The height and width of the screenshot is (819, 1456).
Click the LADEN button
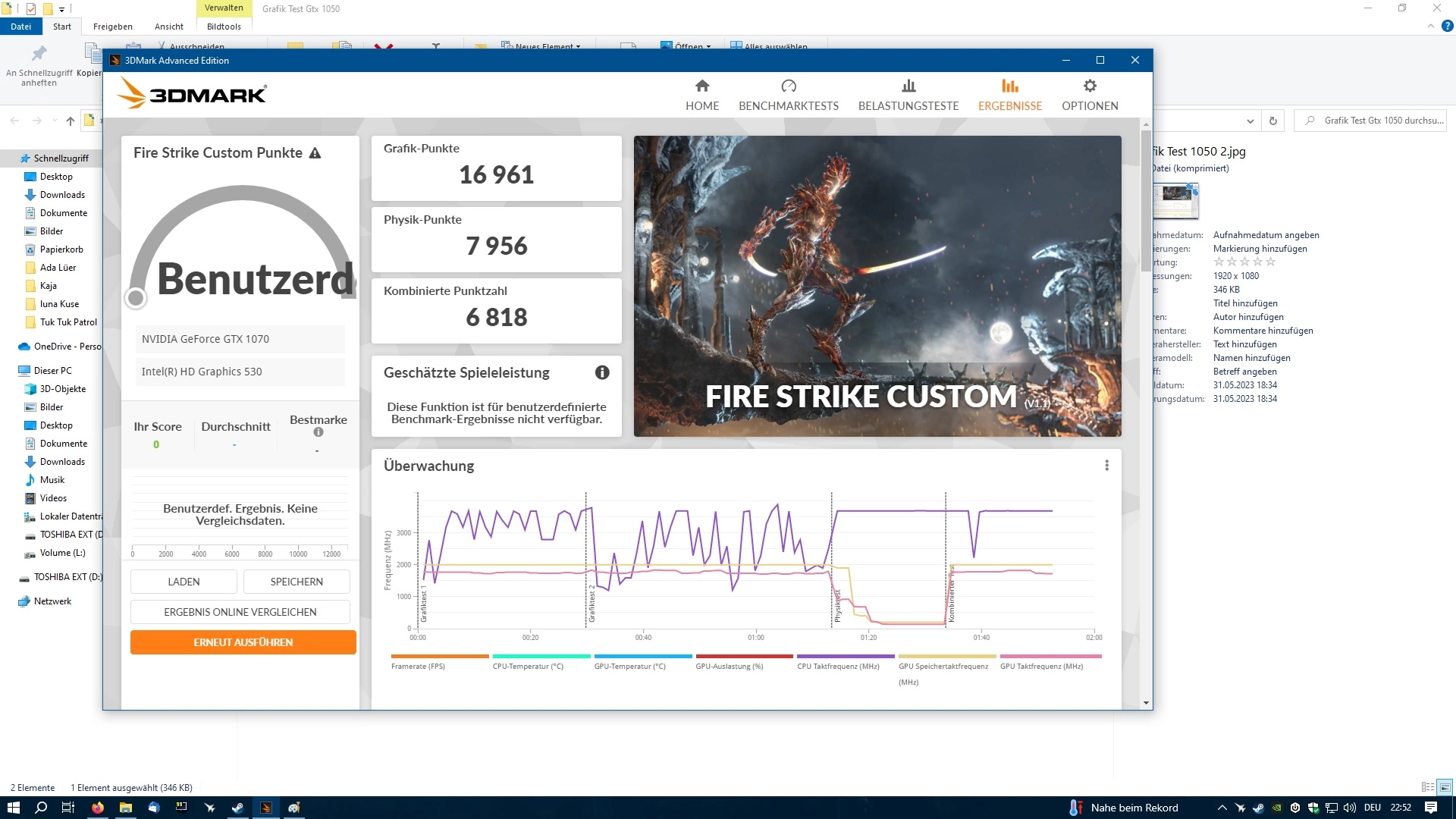(x=184, y=582)
